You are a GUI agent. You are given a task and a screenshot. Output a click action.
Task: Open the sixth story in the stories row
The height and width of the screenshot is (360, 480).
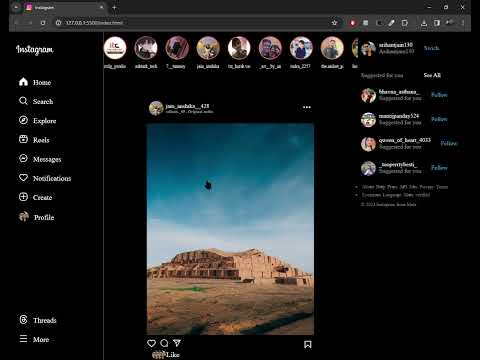270,48
